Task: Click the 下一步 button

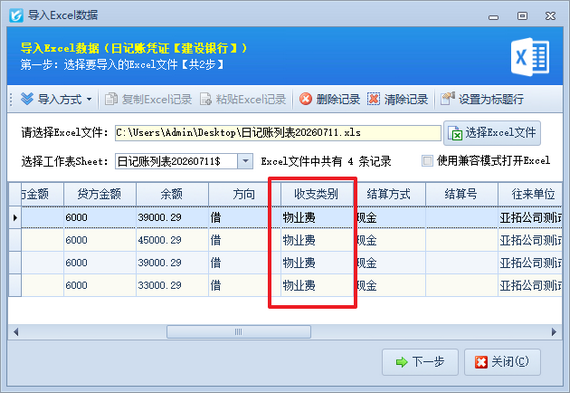Action: (x=420, y=362)
